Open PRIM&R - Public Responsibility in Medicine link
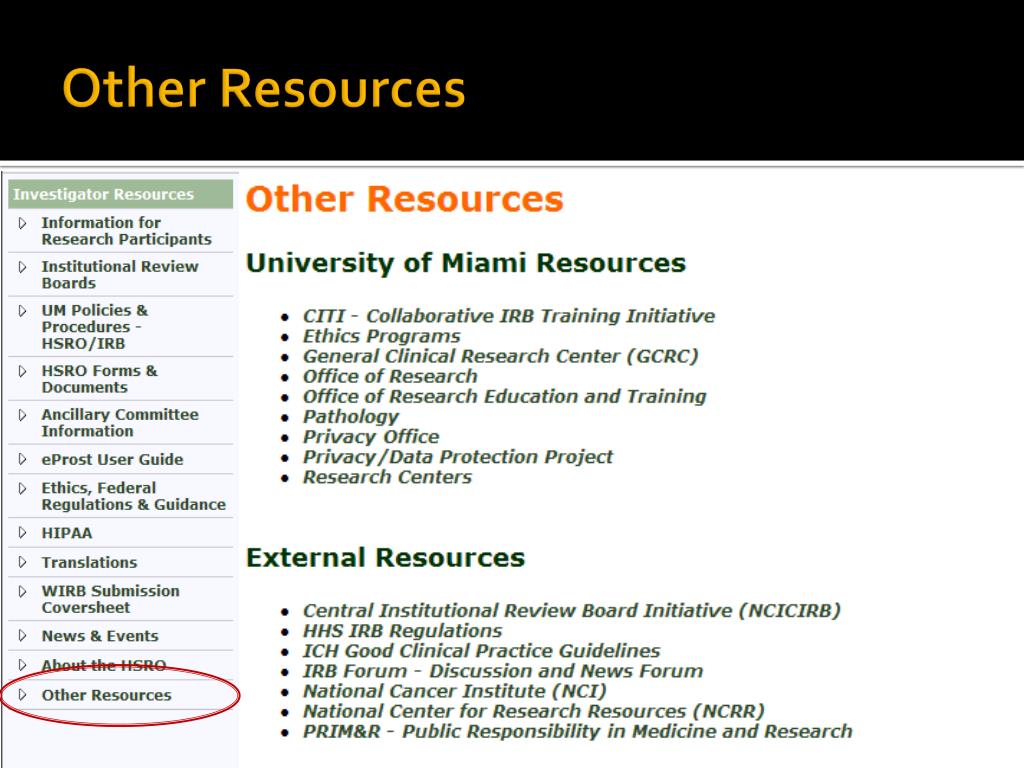 577,731
